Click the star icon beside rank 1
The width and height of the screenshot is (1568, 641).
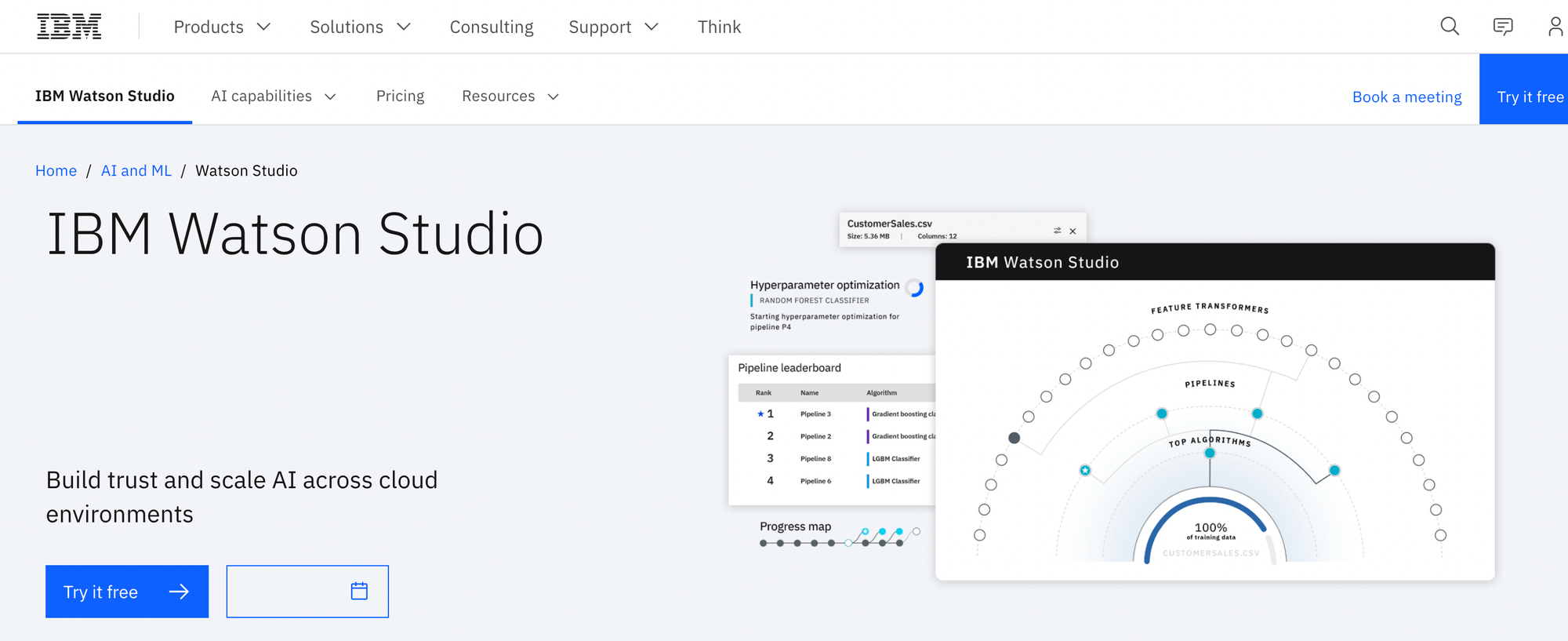click(x=760, y=413)
